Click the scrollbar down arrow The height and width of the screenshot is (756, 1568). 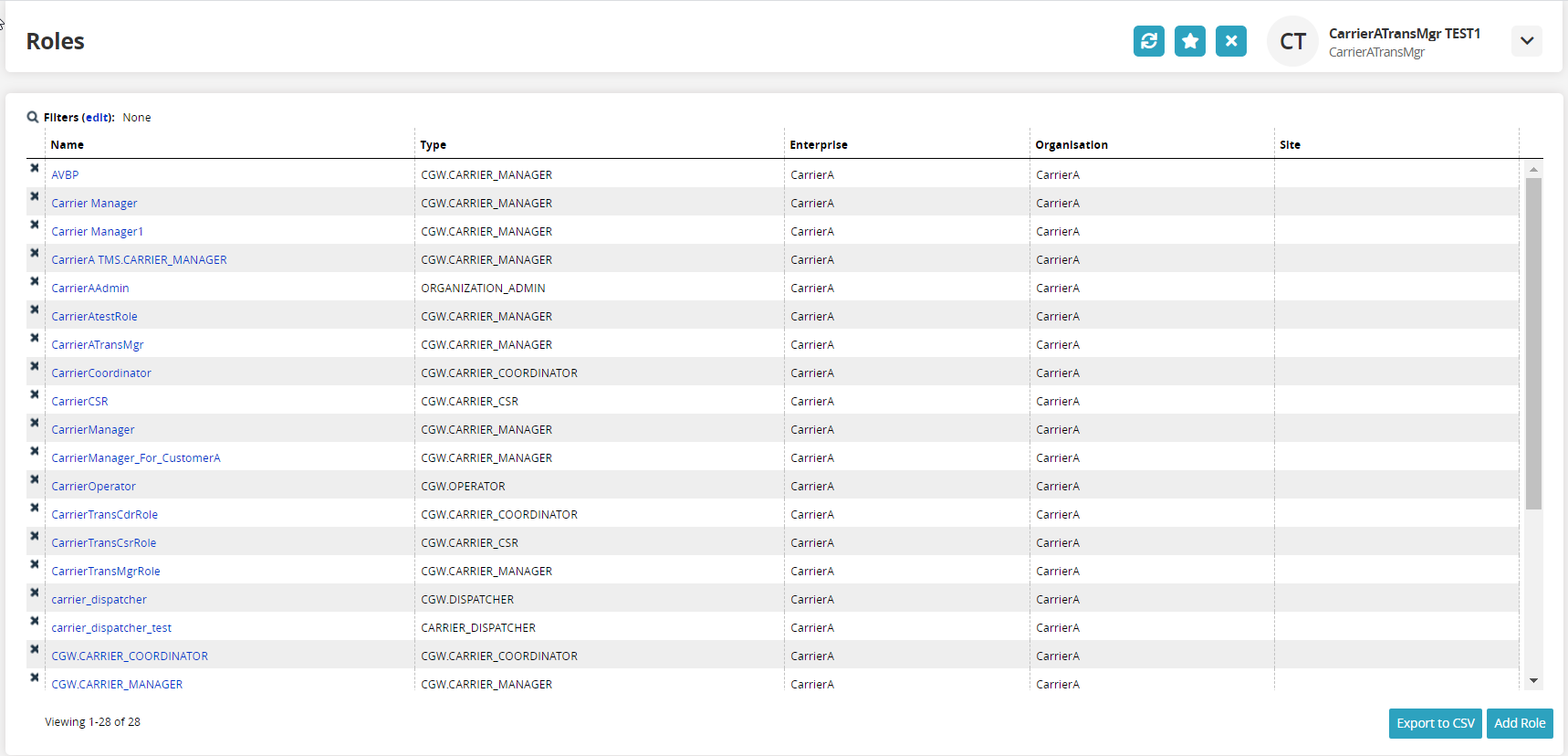[x=1533, y=680]
